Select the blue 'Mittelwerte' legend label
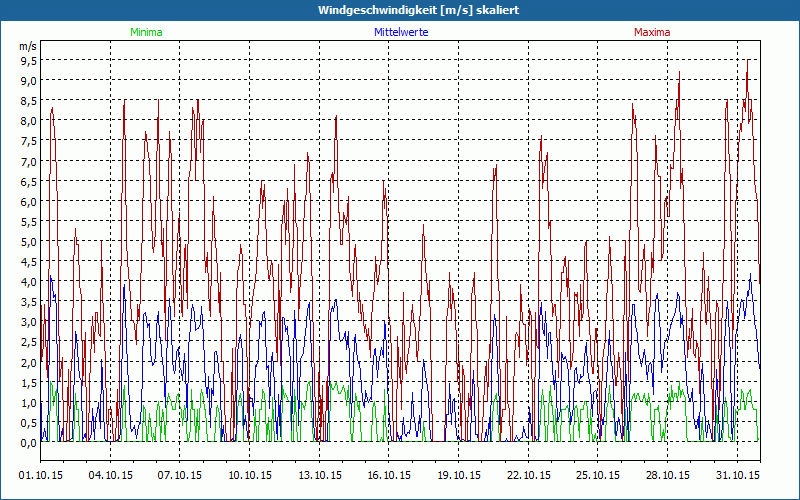 401,32
